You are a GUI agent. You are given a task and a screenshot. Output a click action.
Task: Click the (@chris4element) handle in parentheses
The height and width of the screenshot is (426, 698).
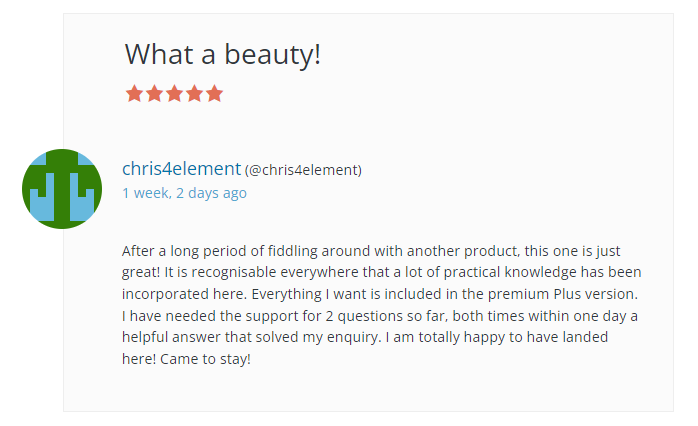pyautogui.click(x=303, y=170)
